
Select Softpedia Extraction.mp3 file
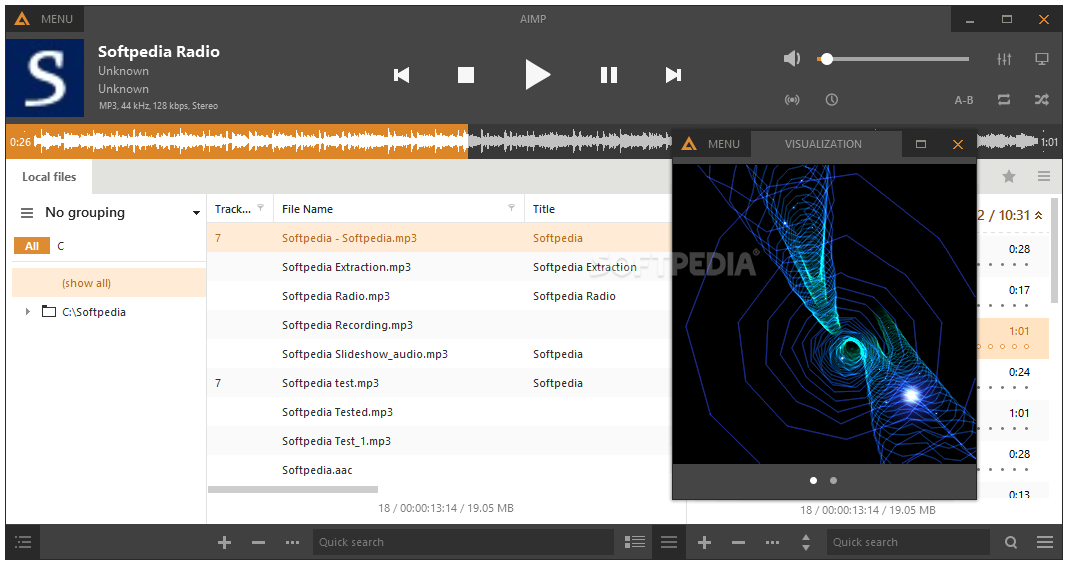click(346, 267)
